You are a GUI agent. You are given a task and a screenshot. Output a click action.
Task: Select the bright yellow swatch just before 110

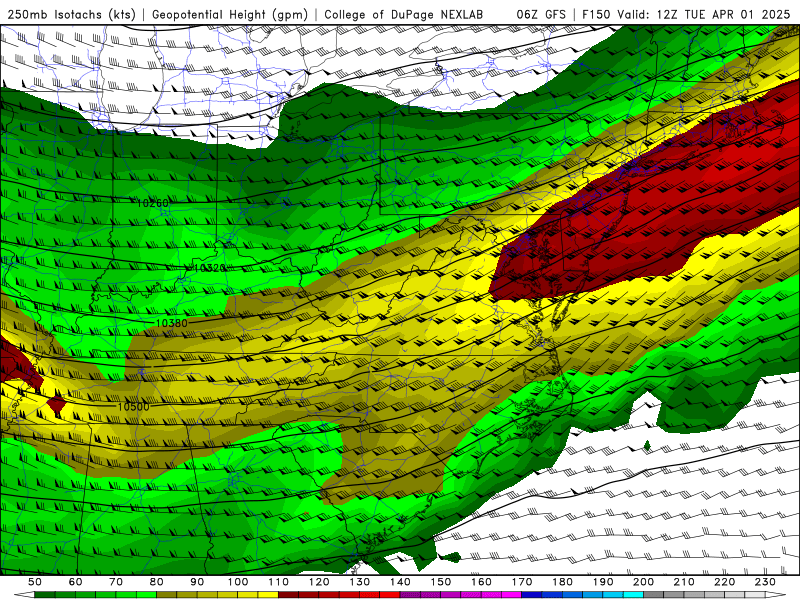tap(268, 594)
